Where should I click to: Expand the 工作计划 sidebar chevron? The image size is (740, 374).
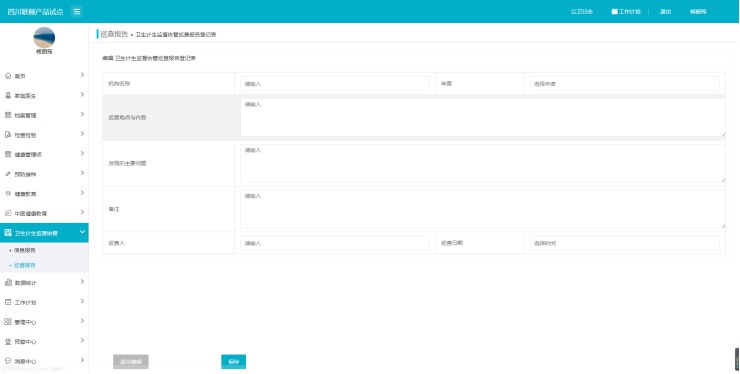(82, 301)
